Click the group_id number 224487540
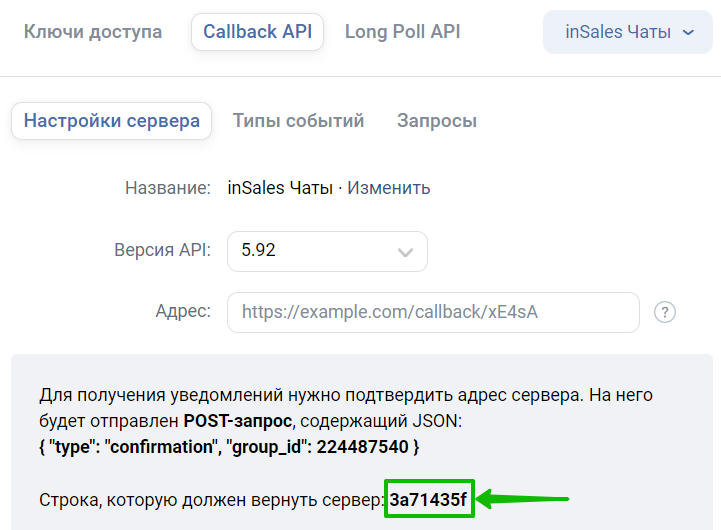Image resolution: width=721 pixels, height=530 pixels. point(362,447)
